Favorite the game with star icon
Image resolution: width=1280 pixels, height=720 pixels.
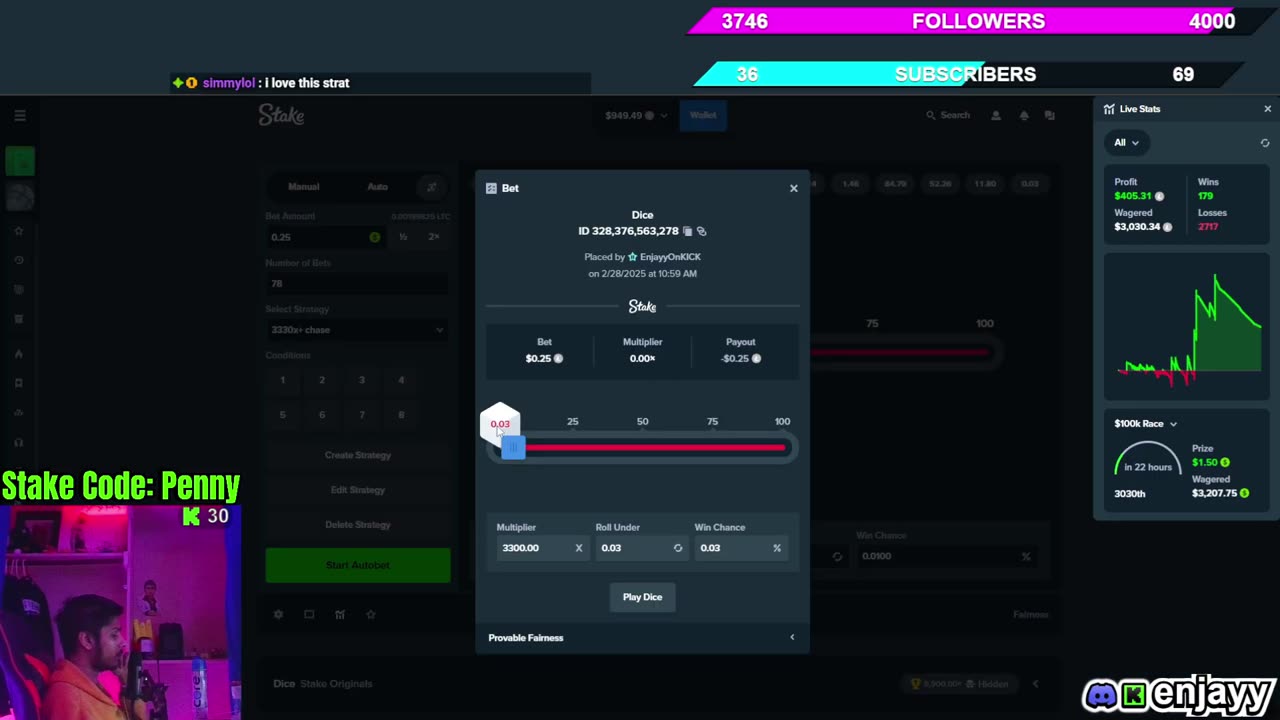coord(371,614)
